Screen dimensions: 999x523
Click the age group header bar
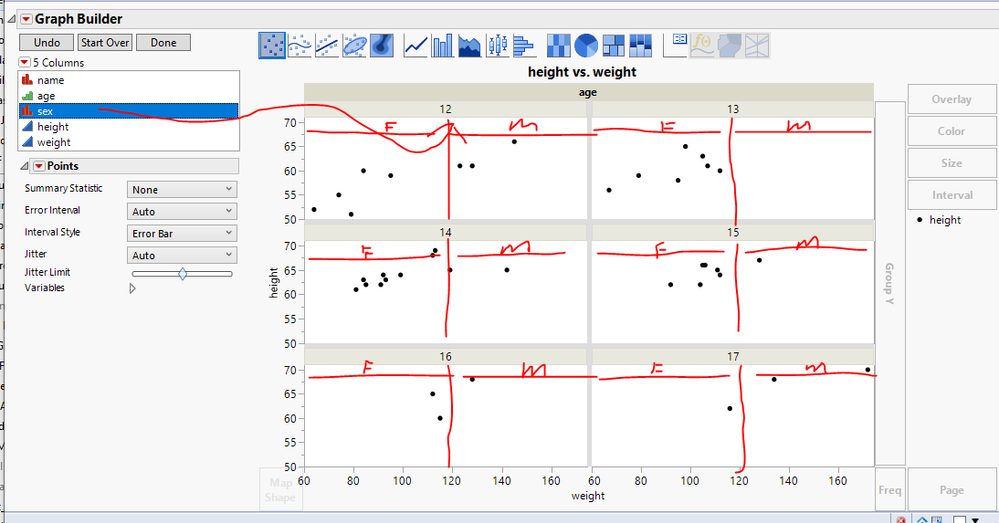588,92
